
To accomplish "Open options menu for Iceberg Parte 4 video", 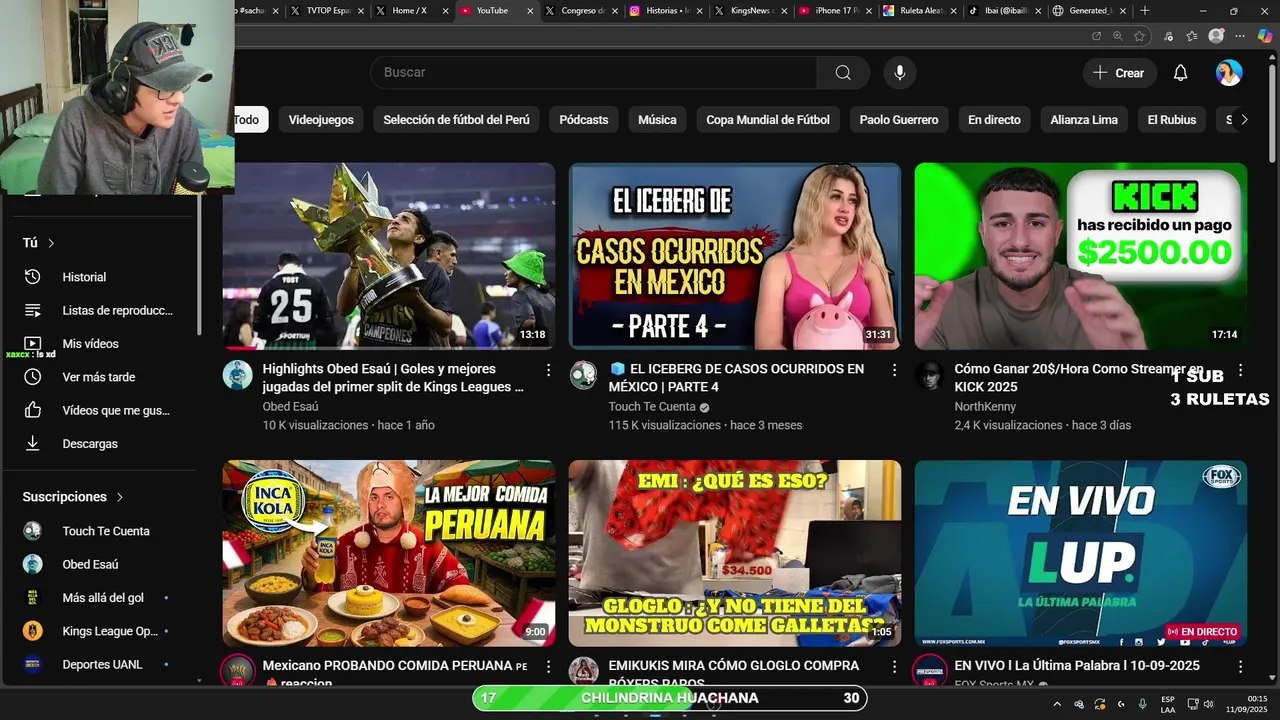I will tap(894, 370).
